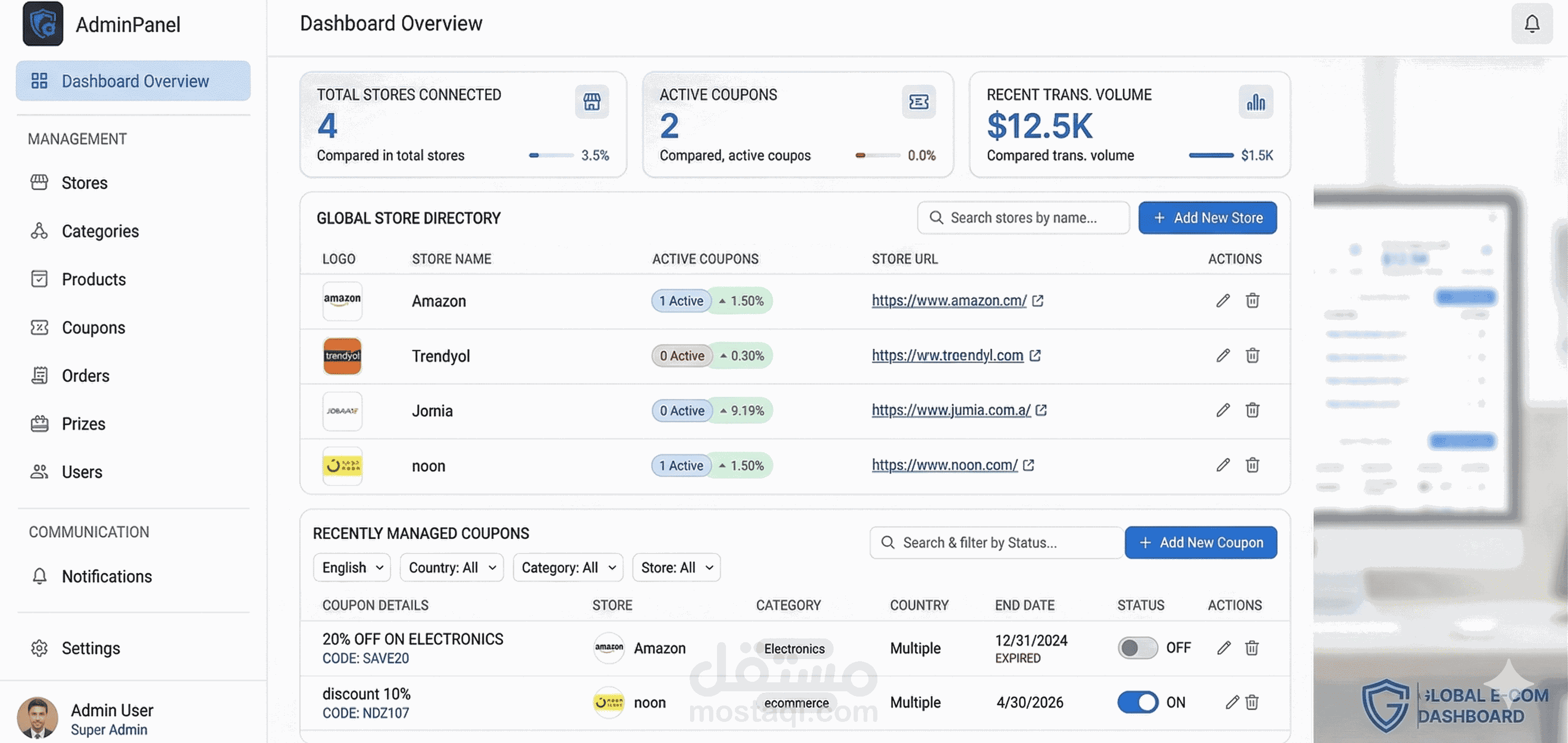Open the https://www.noon.com/ link

click(944, 465)
